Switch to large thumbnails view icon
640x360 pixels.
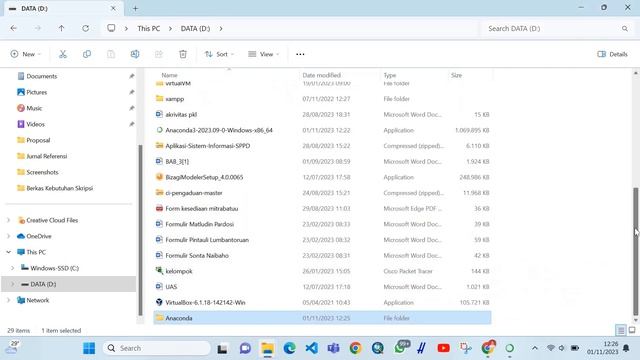point(632,330)
